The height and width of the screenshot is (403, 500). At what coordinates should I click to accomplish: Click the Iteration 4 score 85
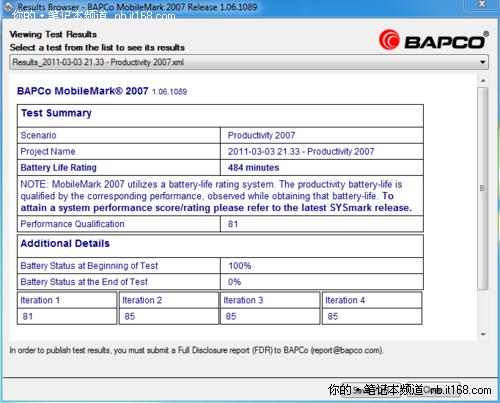coord(333,316)
